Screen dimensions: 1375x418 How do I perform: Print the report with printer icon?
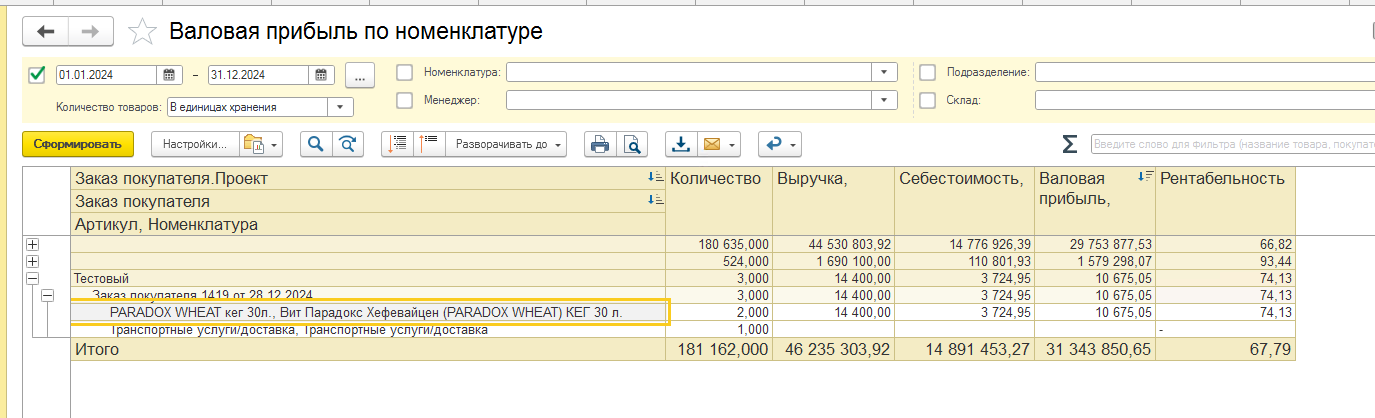tap(600, 145)
